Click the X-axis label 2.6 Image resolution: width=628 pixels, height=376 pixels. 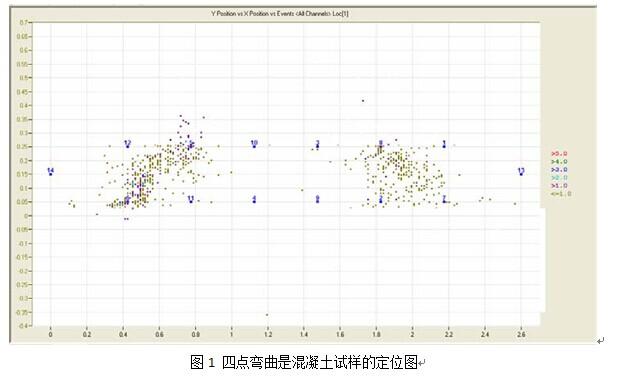pyautogui.click(x=521, y=334)
